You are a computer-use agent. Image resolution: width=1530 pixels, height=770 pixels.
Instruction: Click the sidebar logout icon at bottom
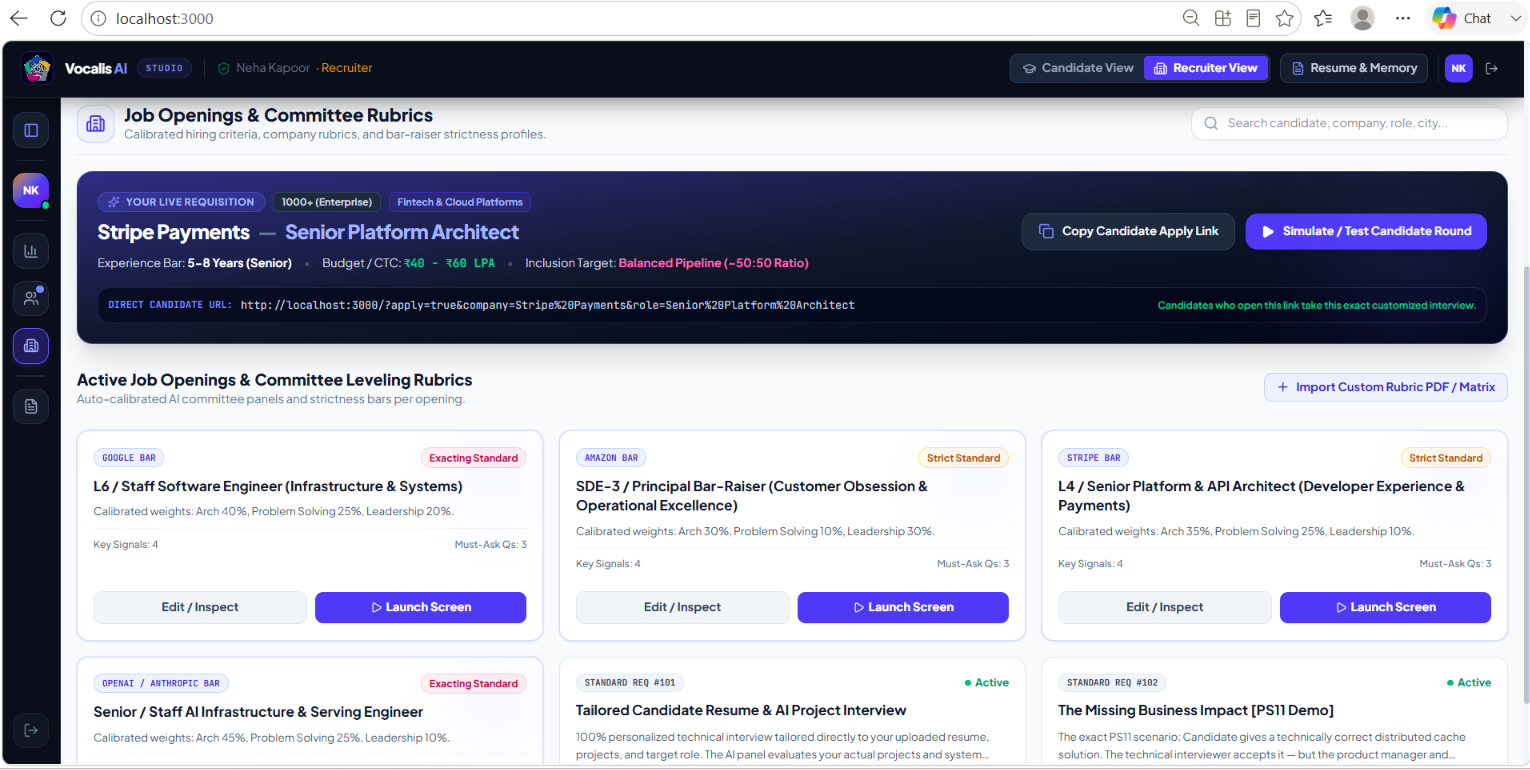click(31, 730)
